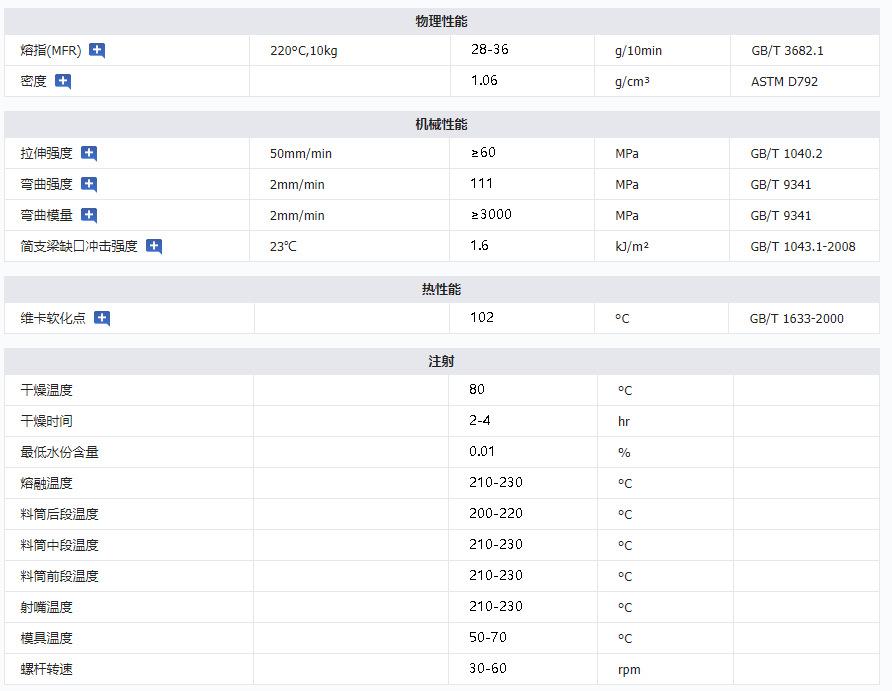Select the 物理性能 section header

(441, 21)
